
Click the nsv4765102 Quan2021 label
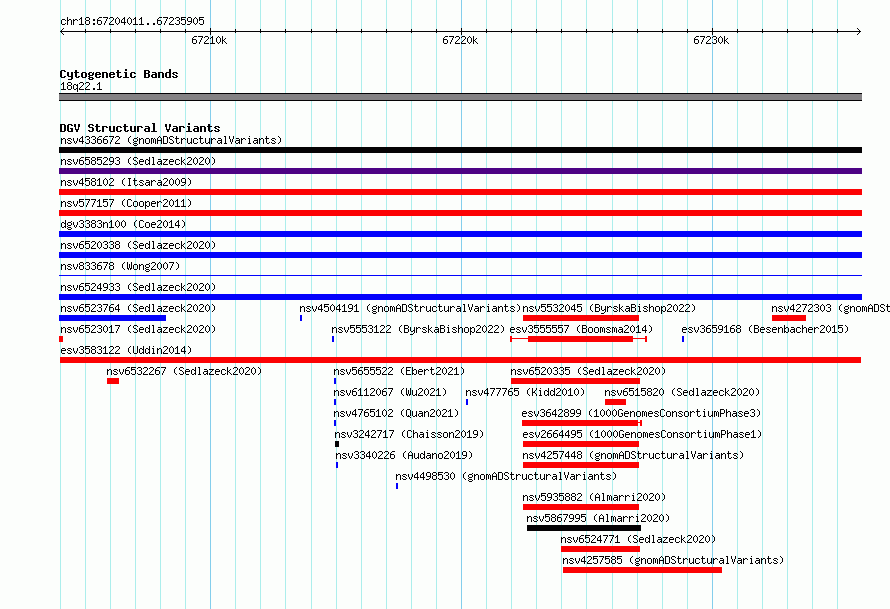pos(396,413)
